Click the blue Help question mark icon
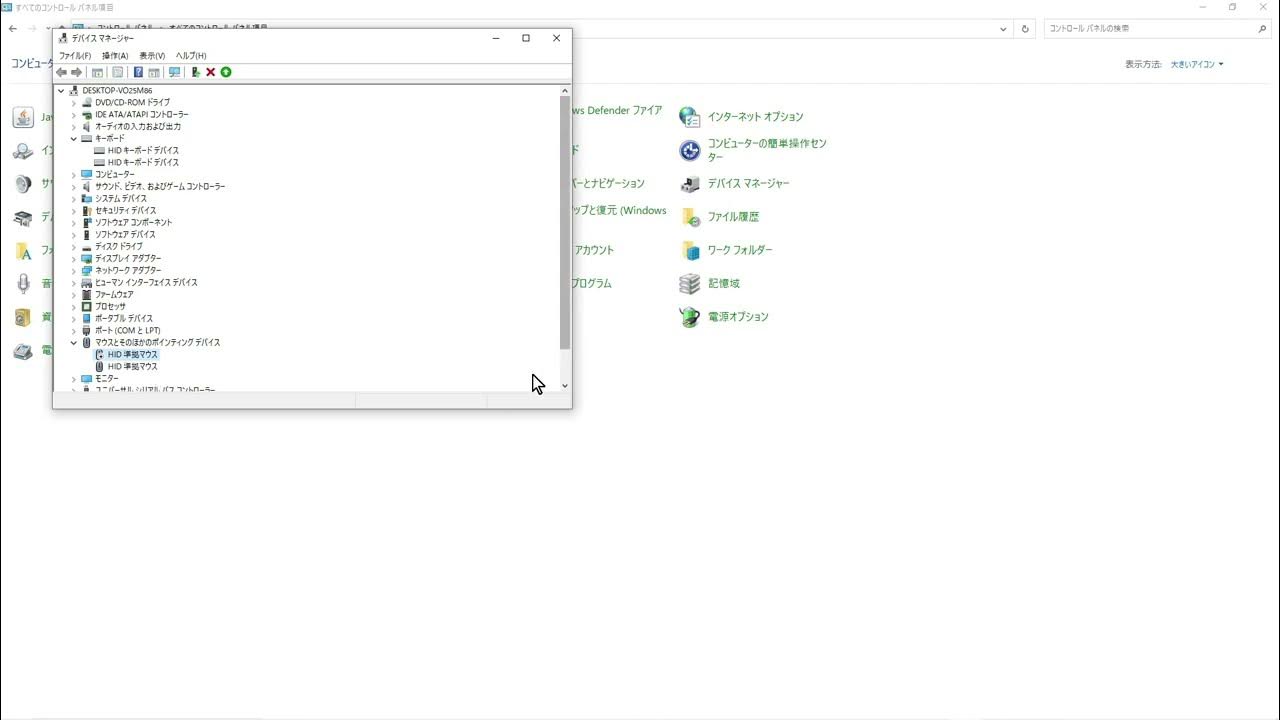1280x720 pixels. pyautogui.click(x=138, y=72)
